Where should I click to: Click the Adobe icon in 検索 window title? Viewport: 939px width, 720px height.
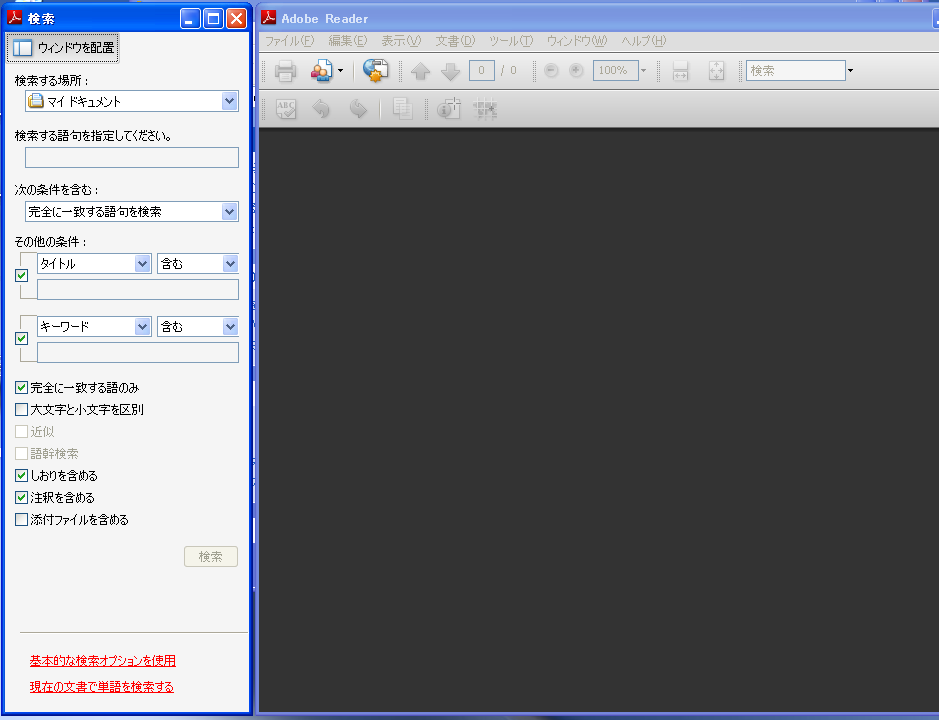14,18
